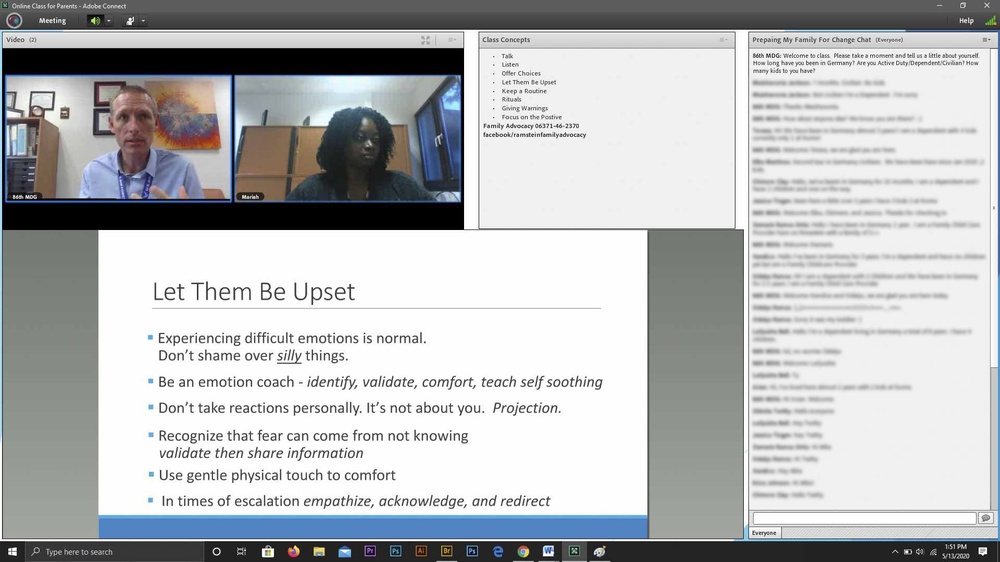The height and width of the screenshot is (562, 1000).
Task: Expand the raise hand status dropdown arrow
Action: click(143, 20)
